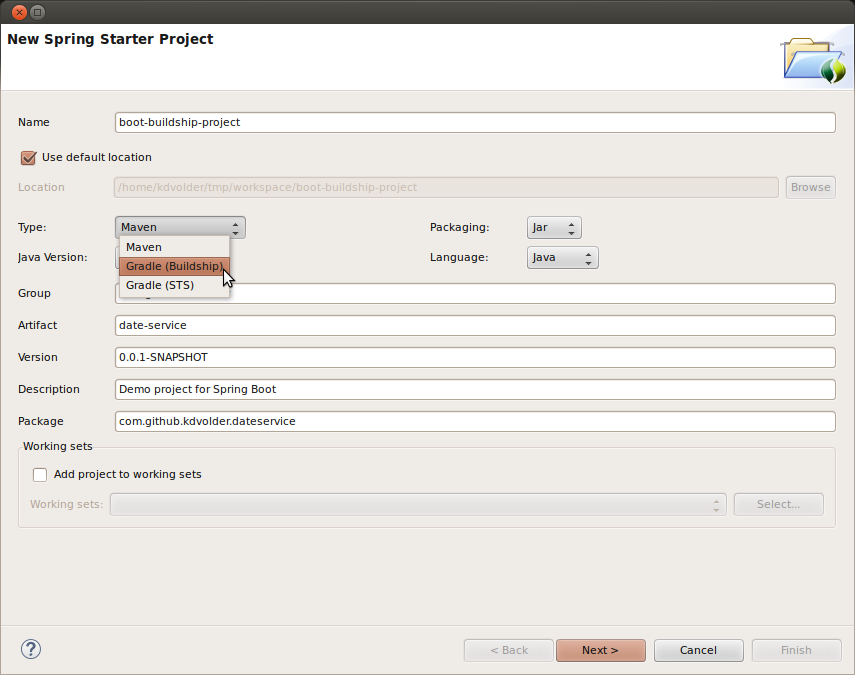This screenshot has height=675, width=855.
Task: Close the dialog with the red window button
Action: [19, 12]
